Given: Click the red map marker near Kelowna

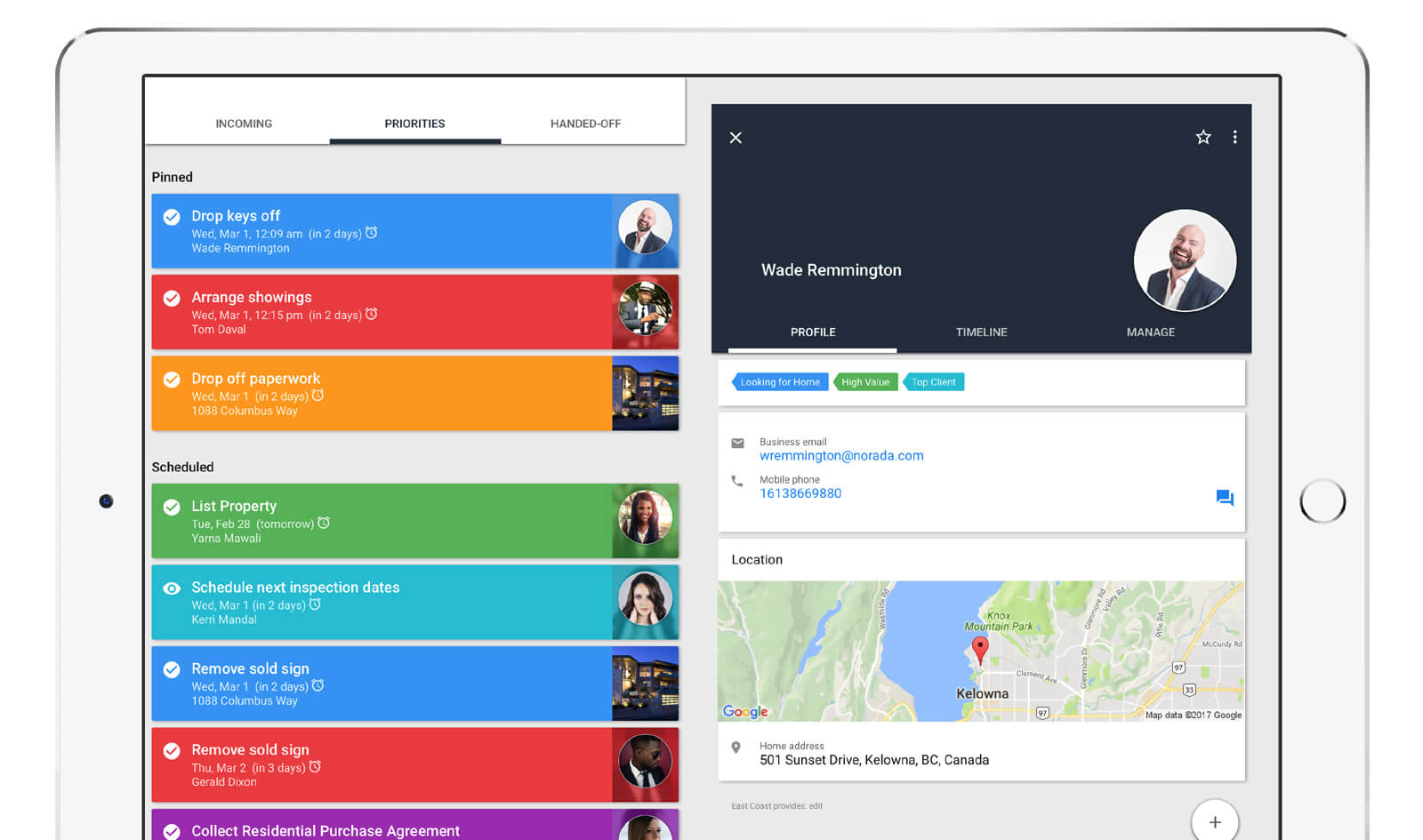Looking at the screenshot, I should pos(980,648).
